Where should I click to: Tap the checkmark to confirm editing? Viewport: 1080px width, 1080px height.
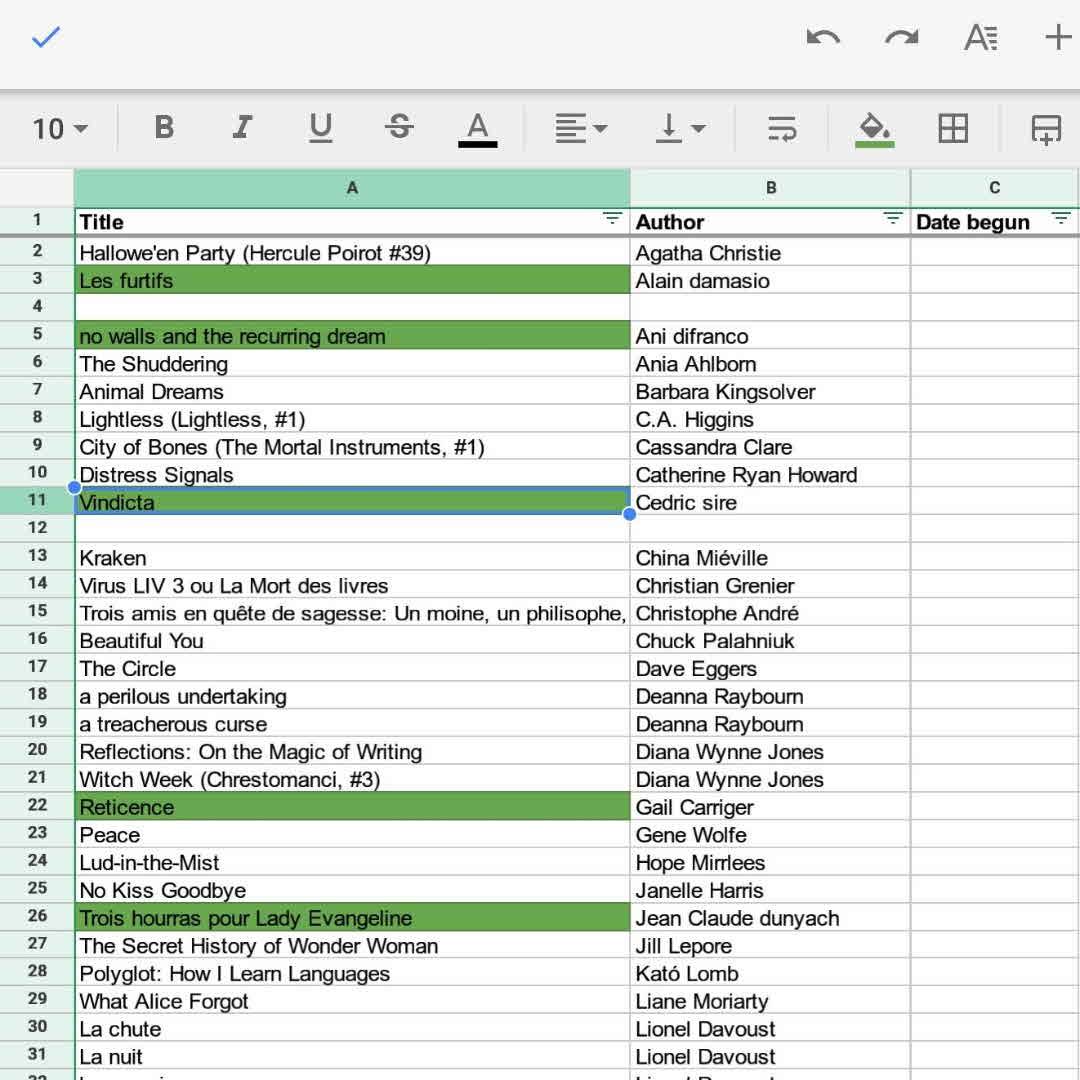pos(46,38)
